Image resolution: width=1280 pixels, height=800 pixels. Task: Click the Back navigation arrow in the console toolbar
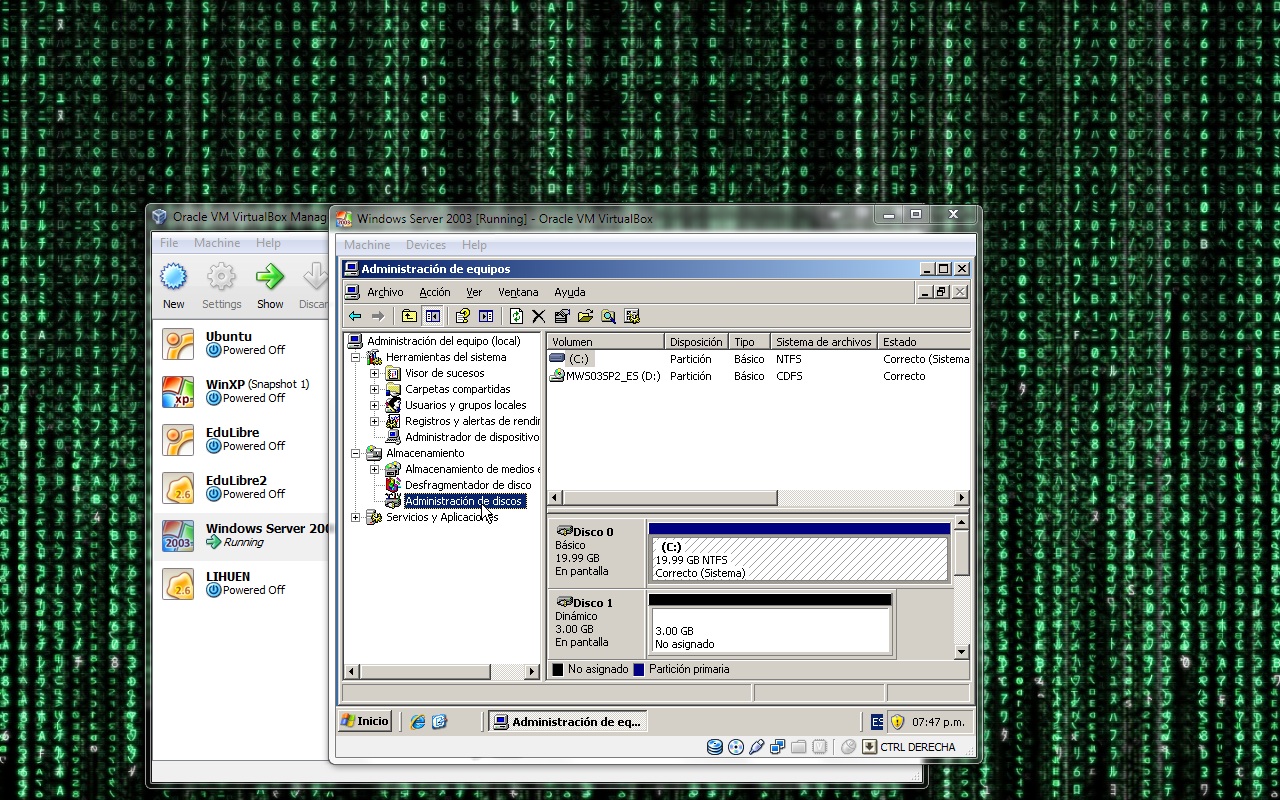[x=354, y=316]
